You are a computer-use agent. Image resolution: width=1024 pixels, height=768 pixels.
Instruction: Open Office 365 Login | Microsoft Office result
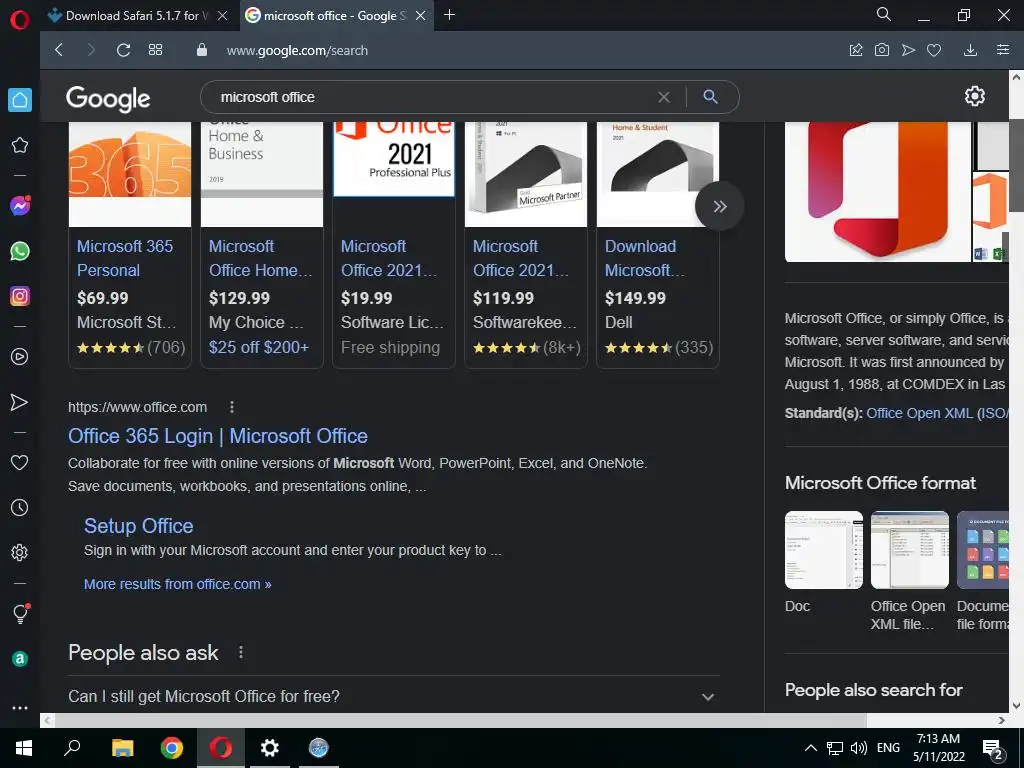click(x=217, y=436)
